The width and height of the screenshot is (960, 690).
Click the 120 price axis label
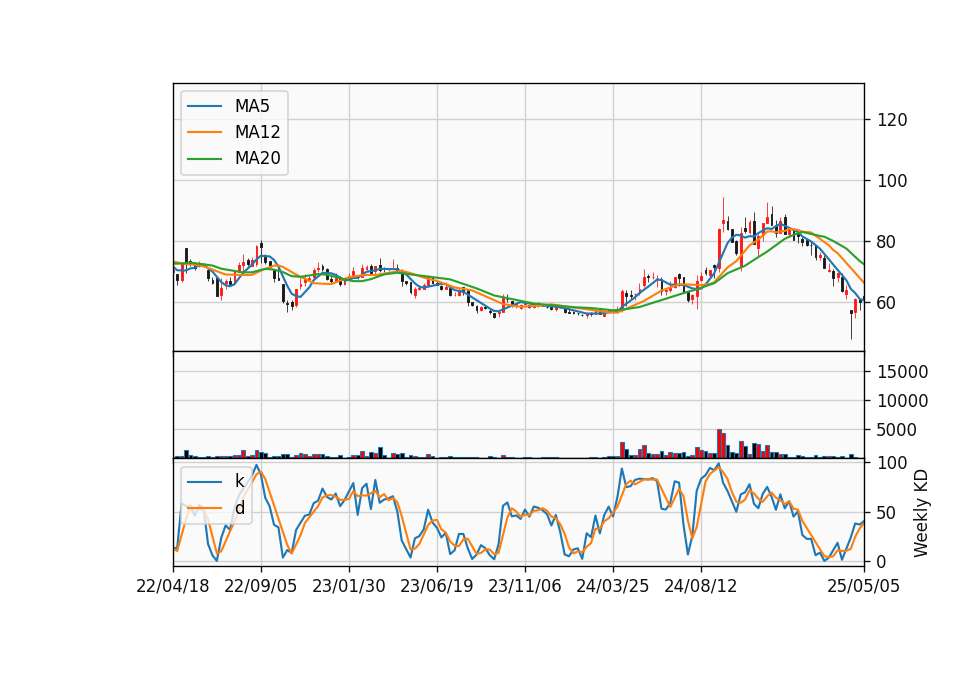click(892, 120)
